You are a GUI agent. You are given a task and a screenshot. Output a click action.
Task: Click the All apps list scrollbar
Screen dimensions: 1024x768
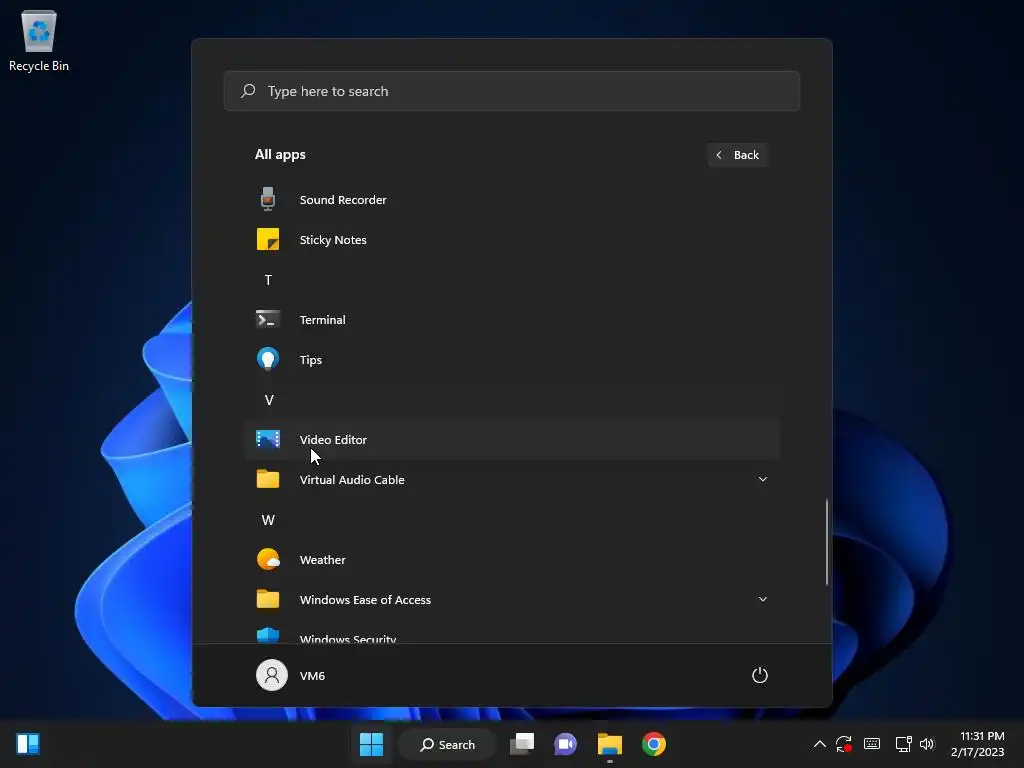pyautogui.click(x=827, y=542)
